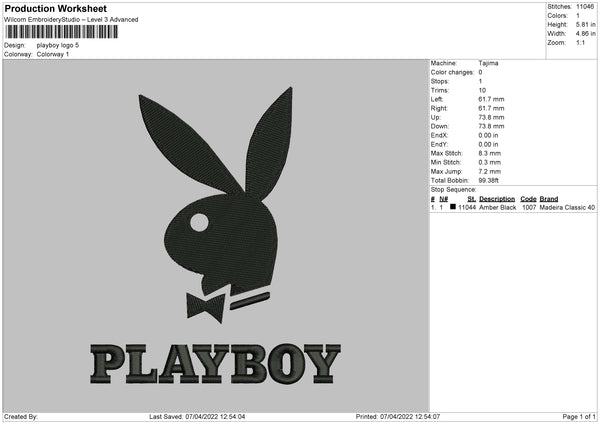The height and width of the screenshot is (424, 600).
Task: Click the Min Stitch value 0.3 mm
Action: coord(489,162)
